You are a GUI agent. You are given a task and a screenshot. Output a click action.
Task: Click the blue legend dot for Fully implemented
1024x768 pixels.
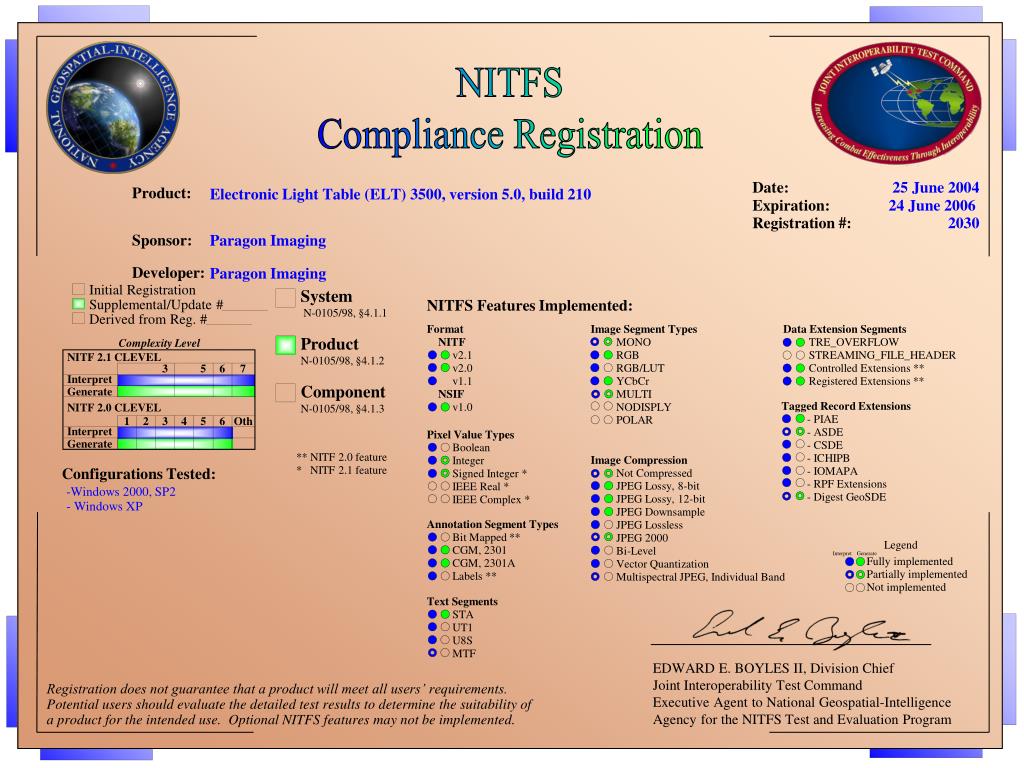tap(850, 561)
